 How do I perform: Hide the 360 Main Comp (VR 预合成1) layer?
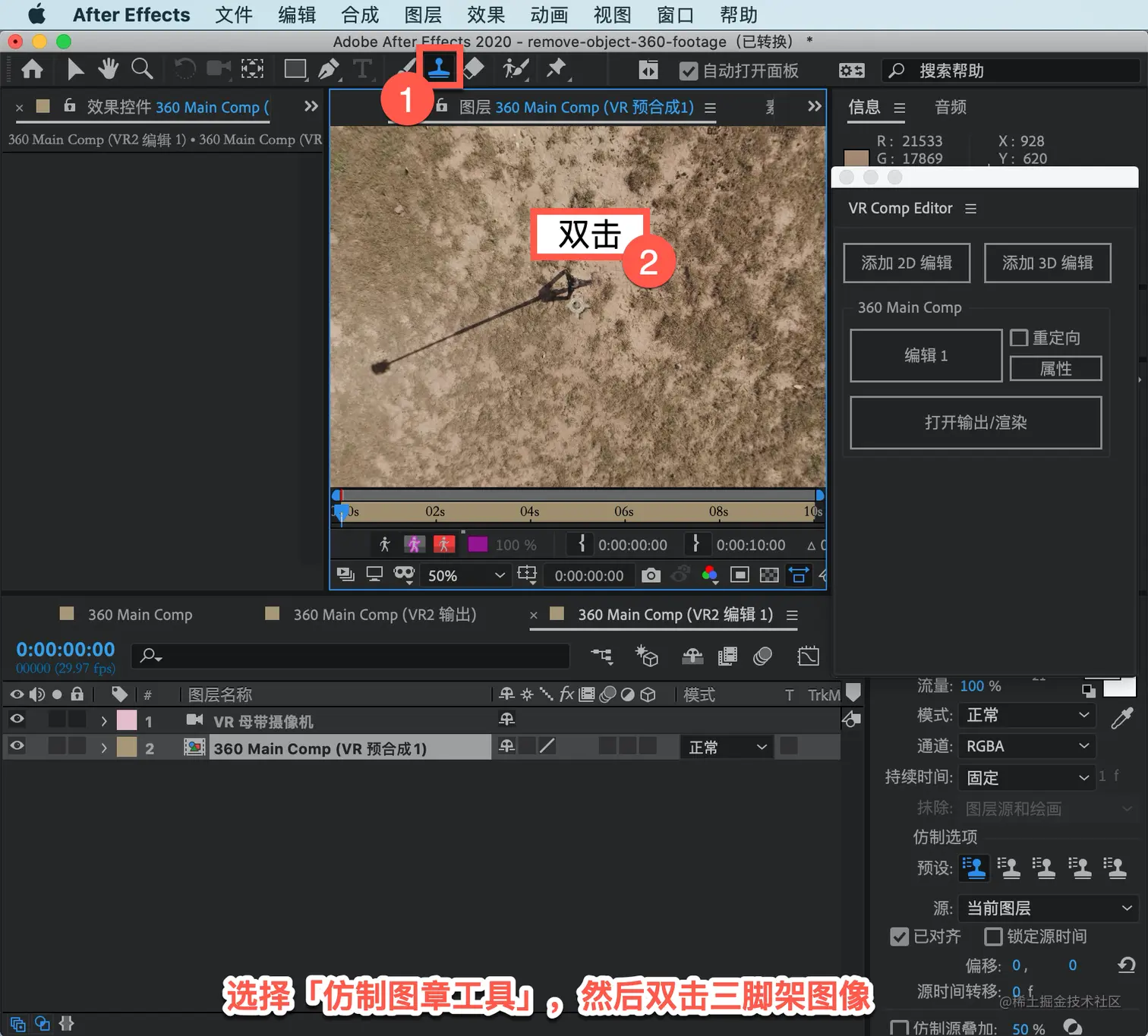(x=17, y=746)
